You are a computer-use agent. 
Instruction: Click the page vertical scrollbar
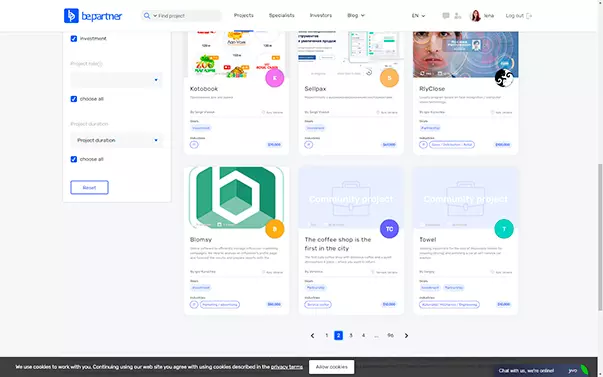pos(600,237)
